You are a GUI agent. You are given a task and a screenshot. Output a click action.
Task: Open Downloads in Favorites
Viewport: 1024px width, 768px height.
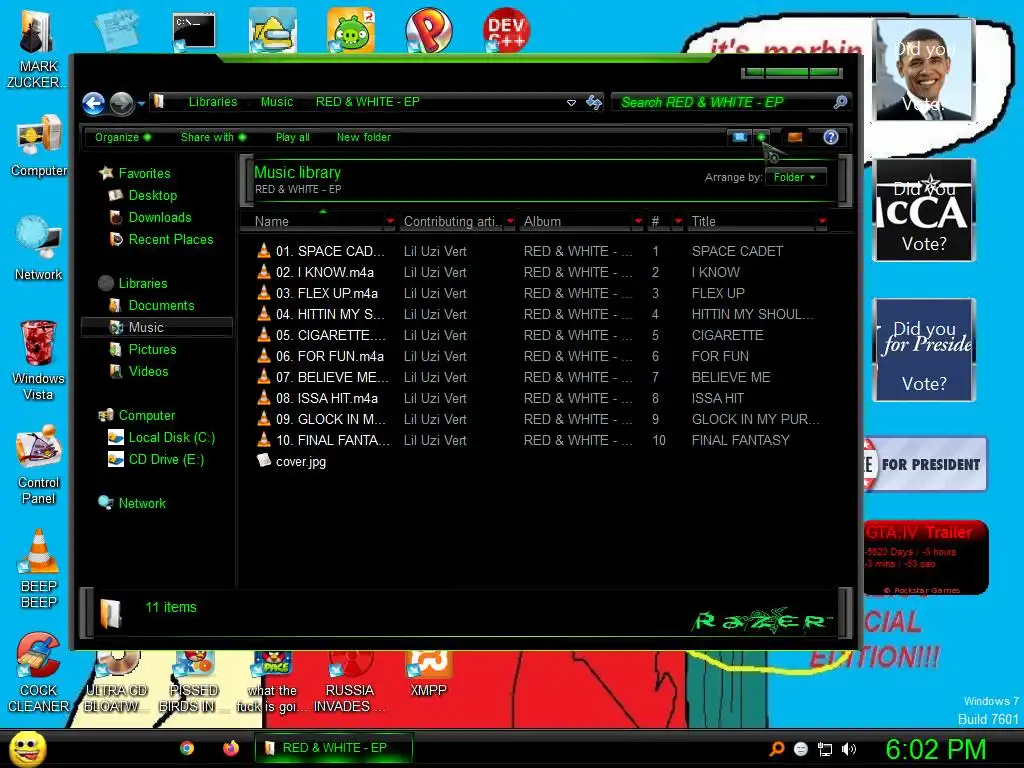pyautogui.click(x=160, y=217)
